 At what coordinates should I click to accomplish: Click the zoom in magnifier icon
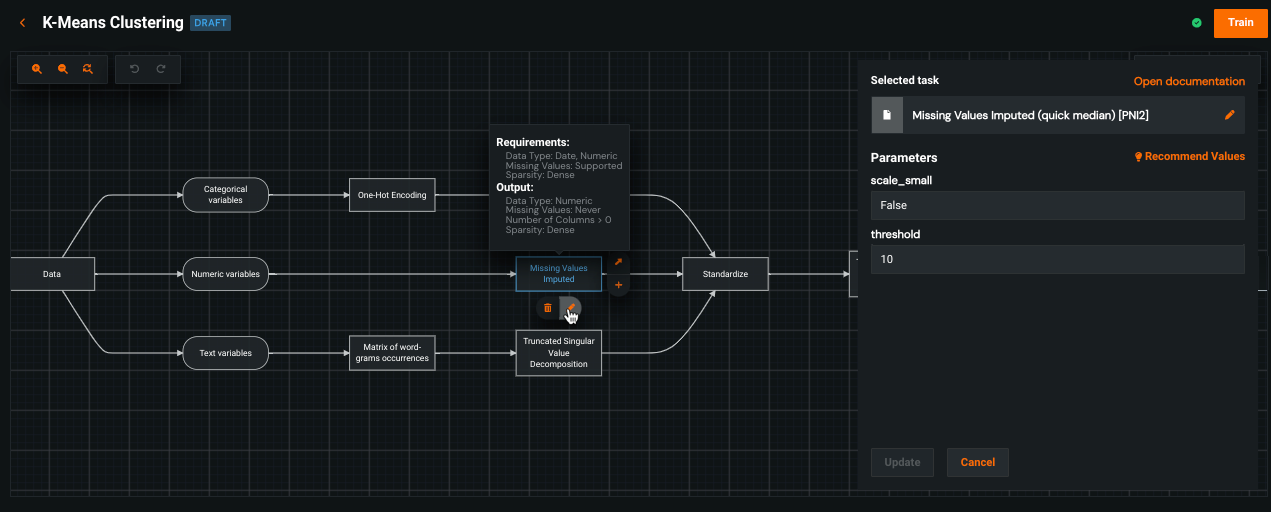pyautogui.click(x=37, y=69)
